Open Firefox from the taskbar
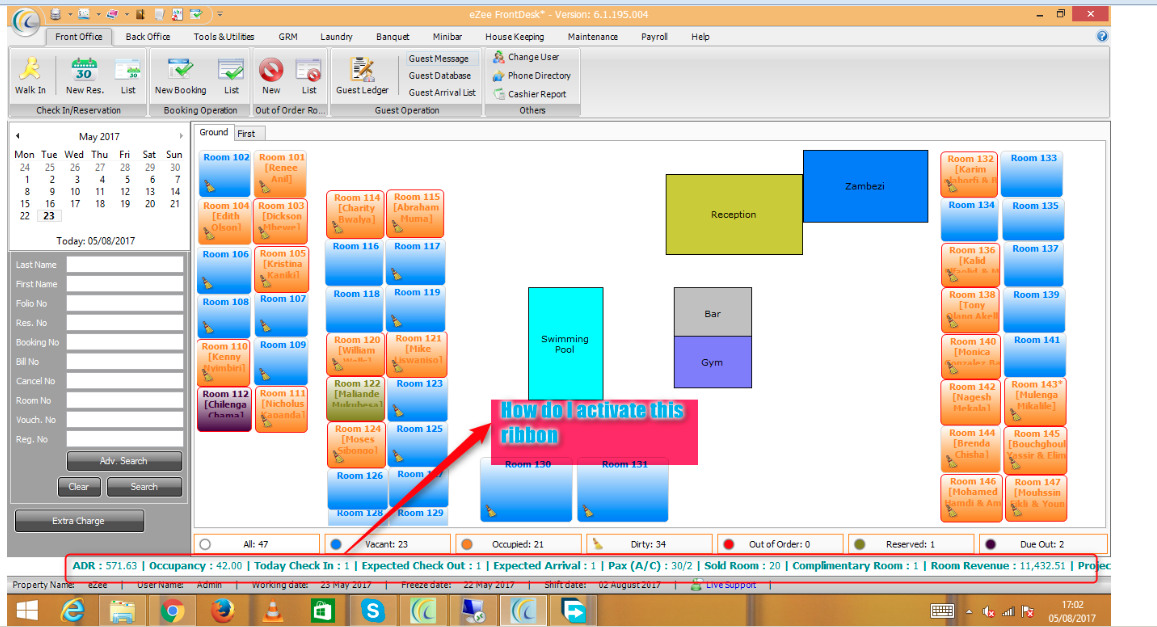The height and width of the screenshot is (627, 1157). tap(222, 611)
